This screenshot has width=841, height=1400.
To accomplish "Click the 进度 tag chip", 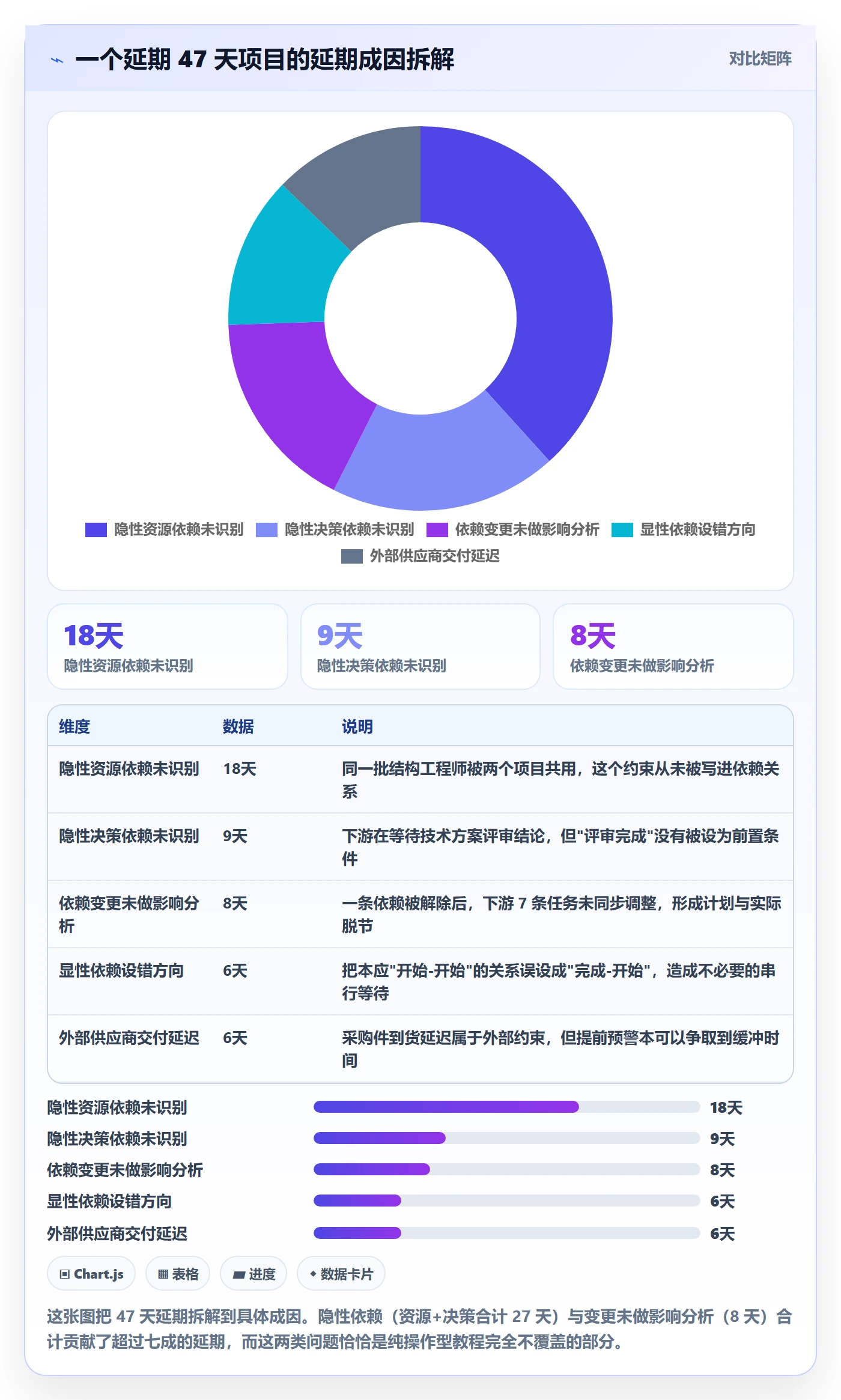I will [254, 1273].
